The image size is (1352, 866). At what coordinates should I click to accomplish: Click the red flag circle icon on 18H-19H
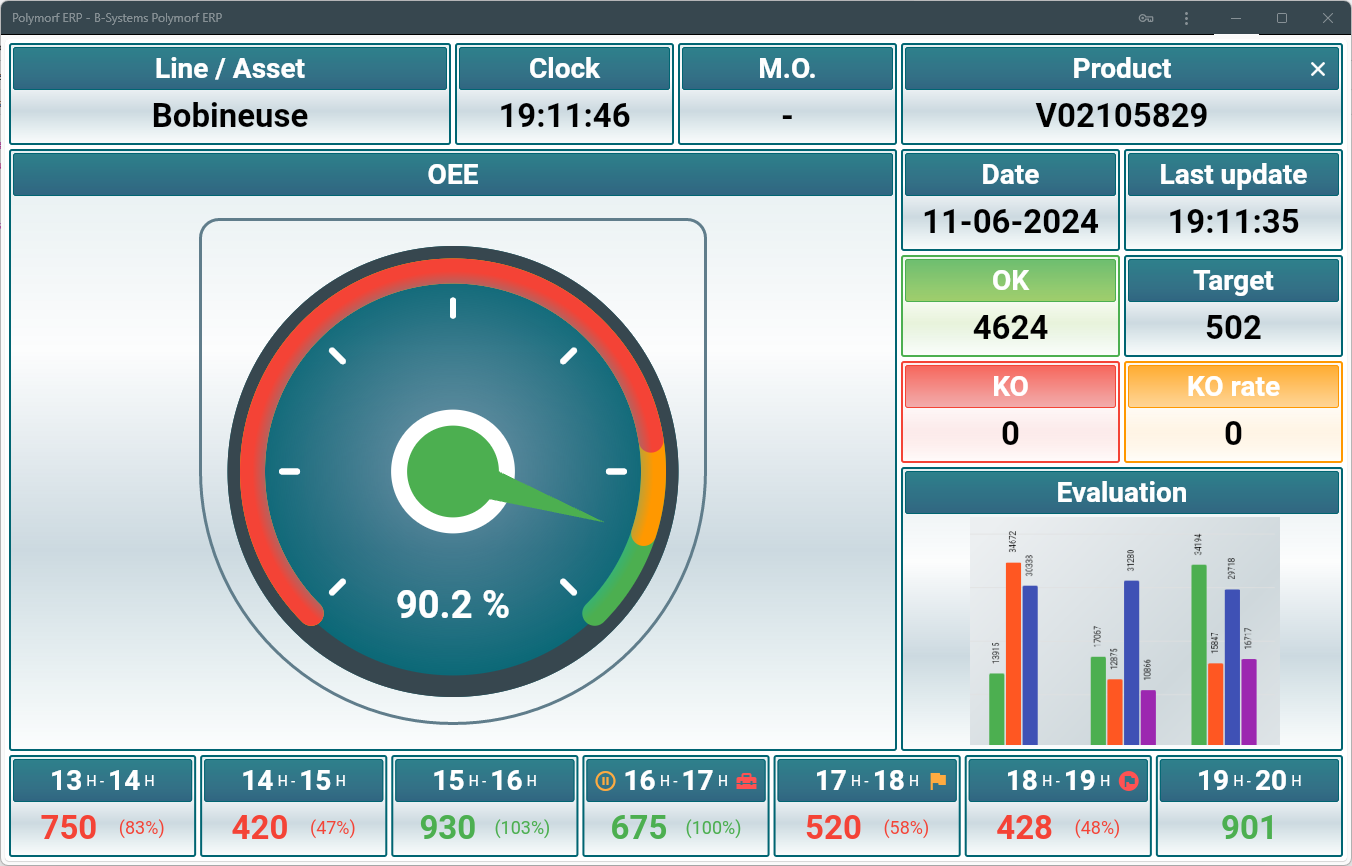[x=1129, y=781]
